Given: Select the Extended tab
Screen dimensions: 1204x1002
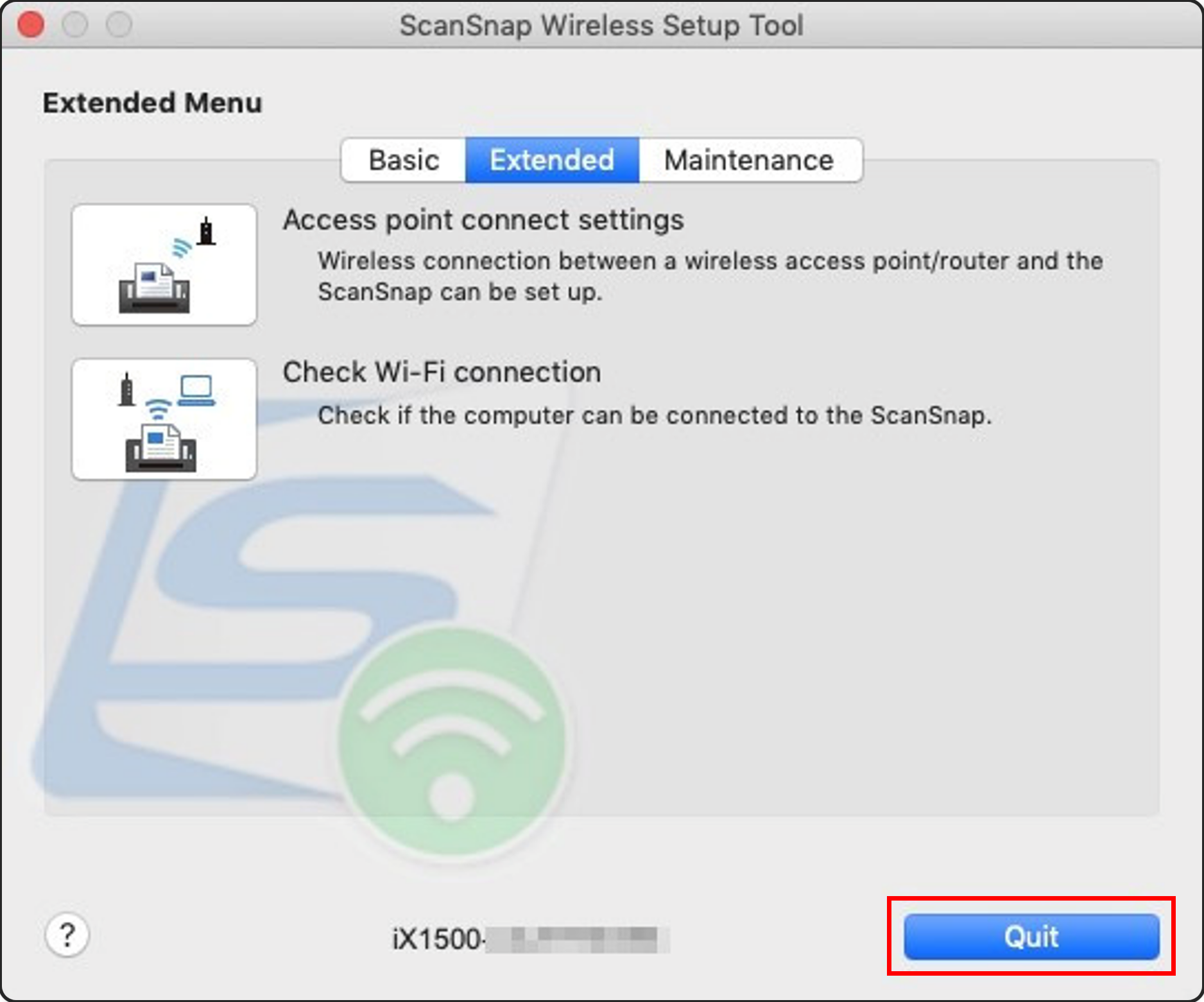Looking at the screenshot, I should [552, 160].
